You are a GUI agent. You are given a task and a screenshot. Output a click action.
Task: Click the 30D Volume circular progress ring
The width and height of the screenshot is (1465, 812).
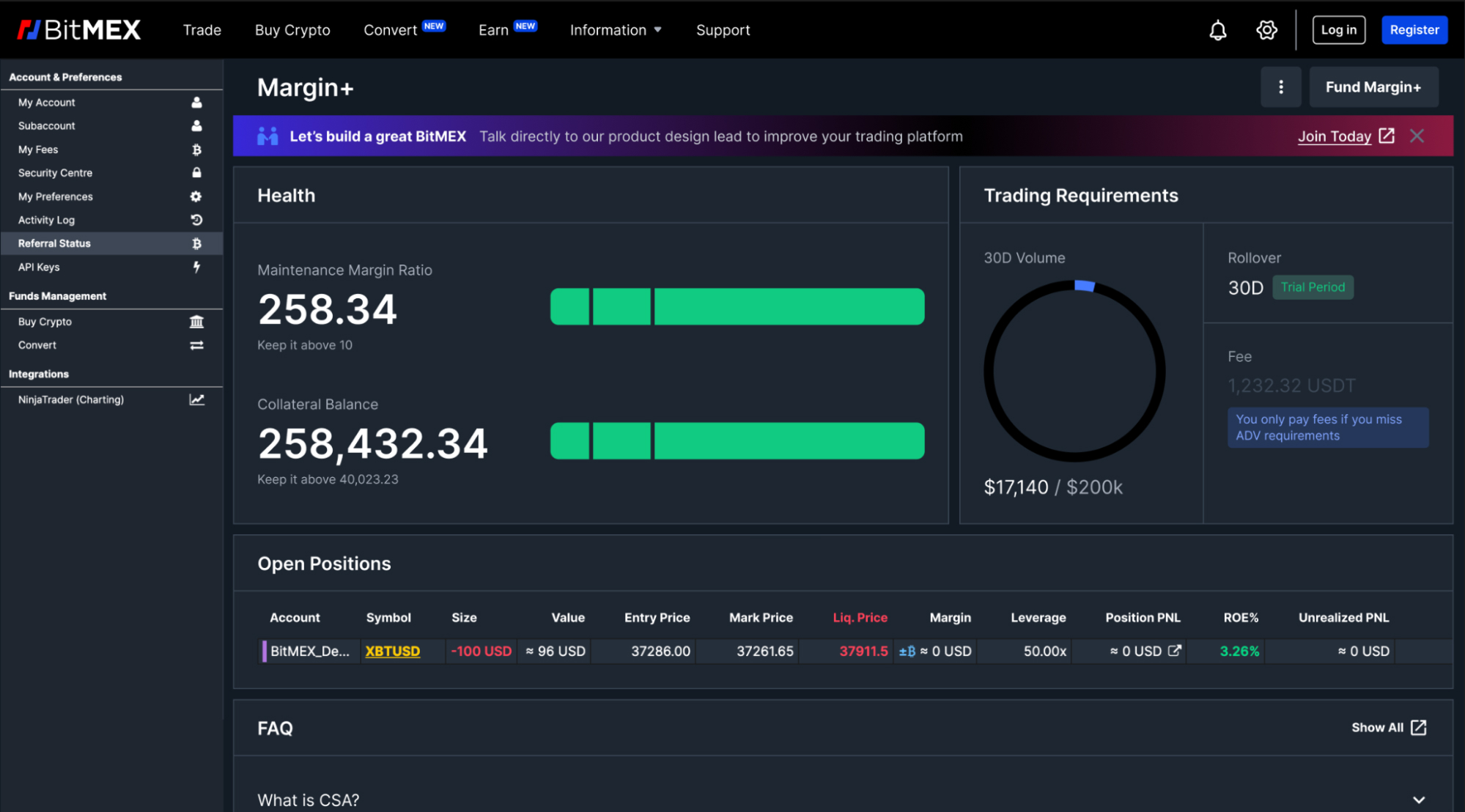[x=1074, y=370]
